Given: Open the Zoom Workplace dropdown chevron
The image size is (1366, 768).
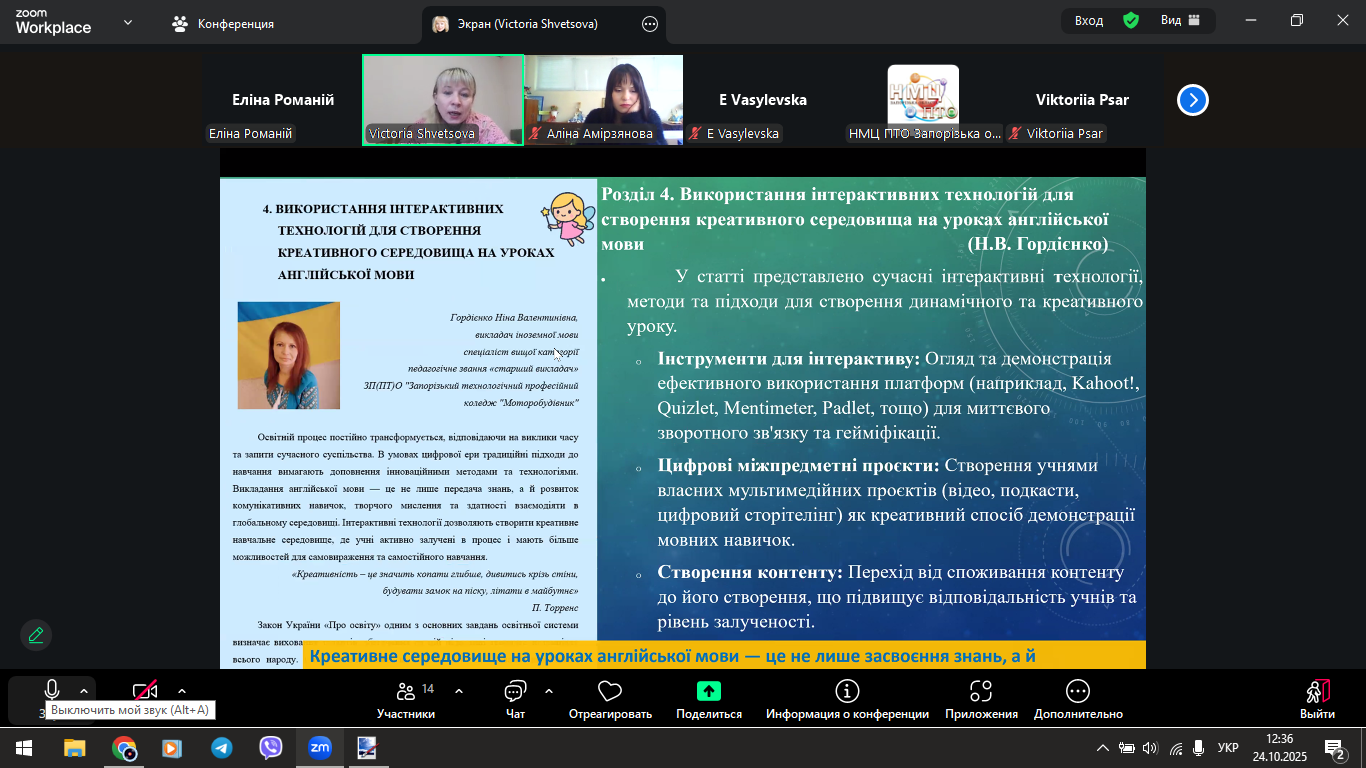Looking at the screenshot, I should point(128,23).
